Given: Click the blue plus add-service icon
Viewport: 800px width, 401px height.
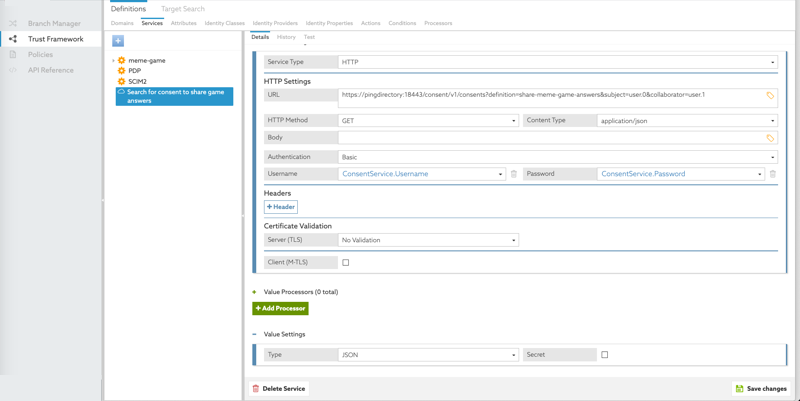Looking at the screenshot, I should pyautogui.click(x=118, y=41).
